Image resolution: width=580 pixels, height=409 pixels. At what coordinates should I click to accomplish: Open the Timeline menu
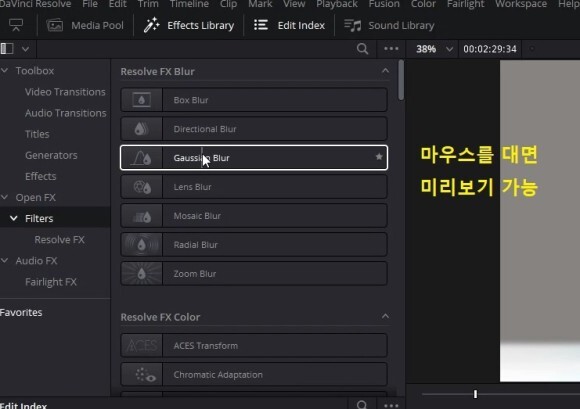pyautogui.click(x=189, y=4)
